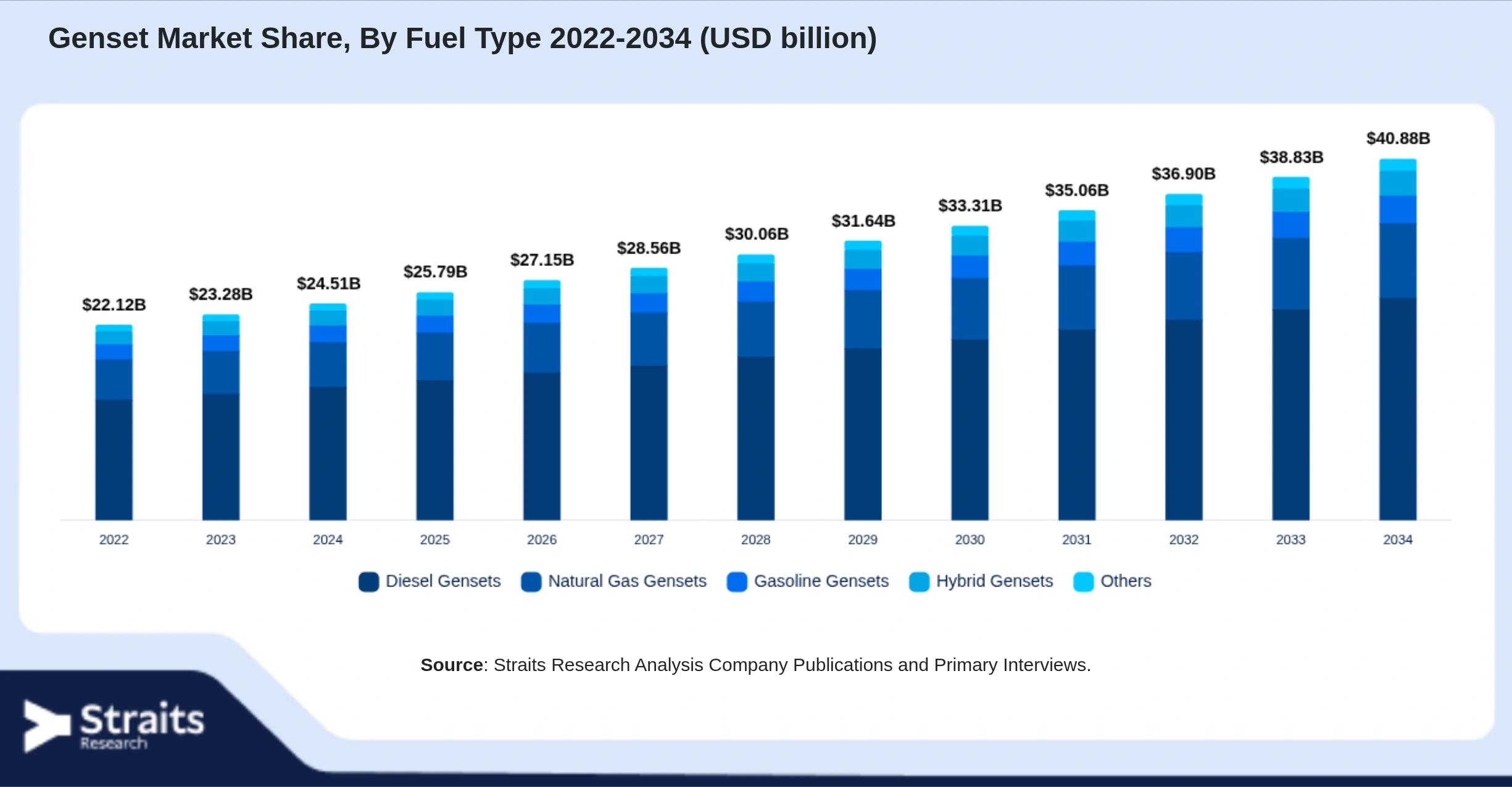Click the 2023 axis label
Viewport: 1512px width, 787px height.
[221, 540]
